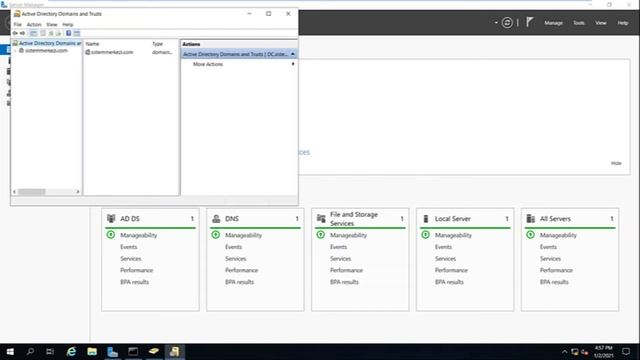The height and width of the screenshot is (360, 640).
Task: Open Server Manager's Tools menu
Action: point(578,23)
